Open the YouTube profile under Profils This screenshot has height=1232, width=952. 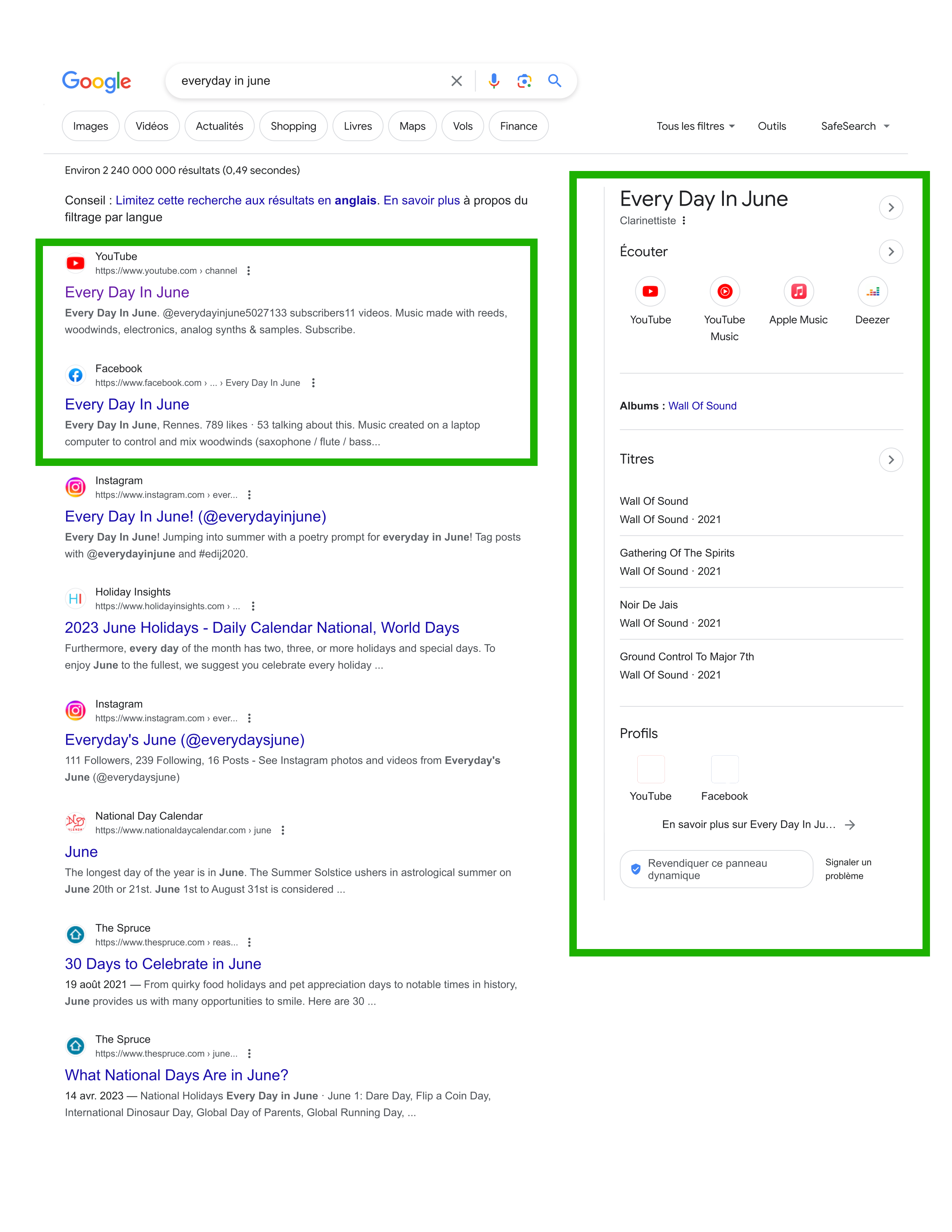[651, 778]
